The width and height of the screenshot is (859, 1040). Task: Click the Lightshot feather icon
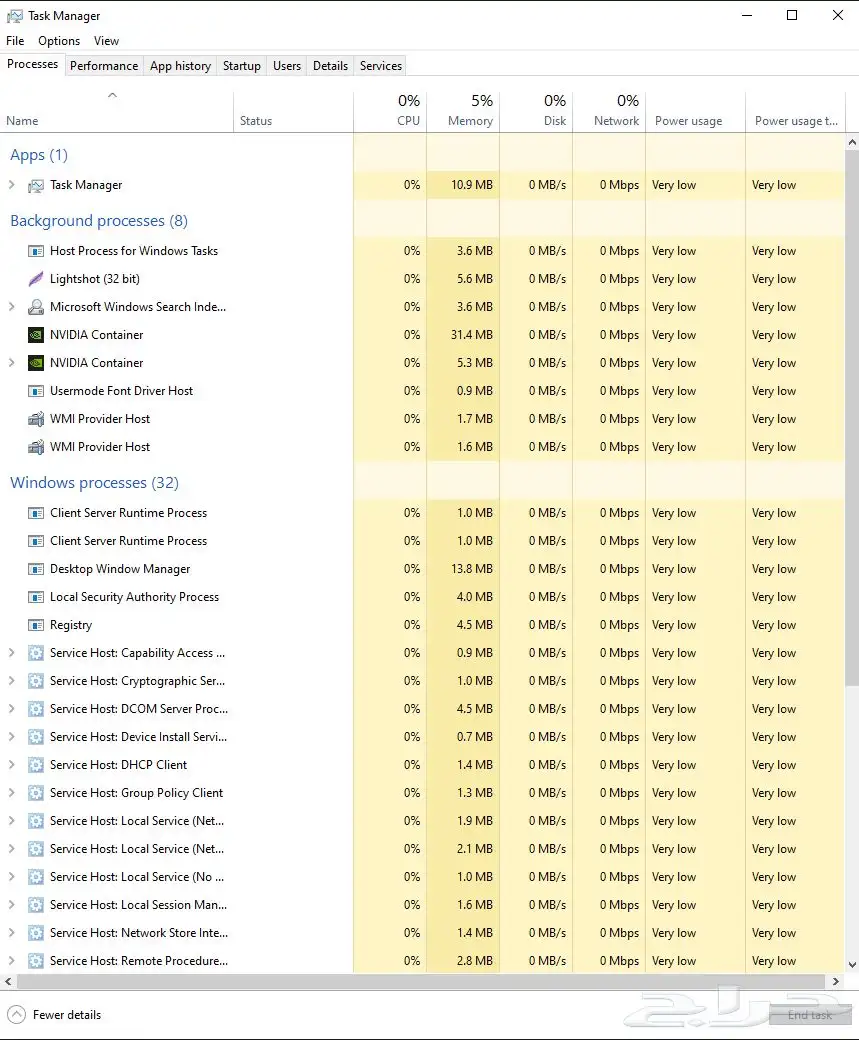click(x=36, y=279)
